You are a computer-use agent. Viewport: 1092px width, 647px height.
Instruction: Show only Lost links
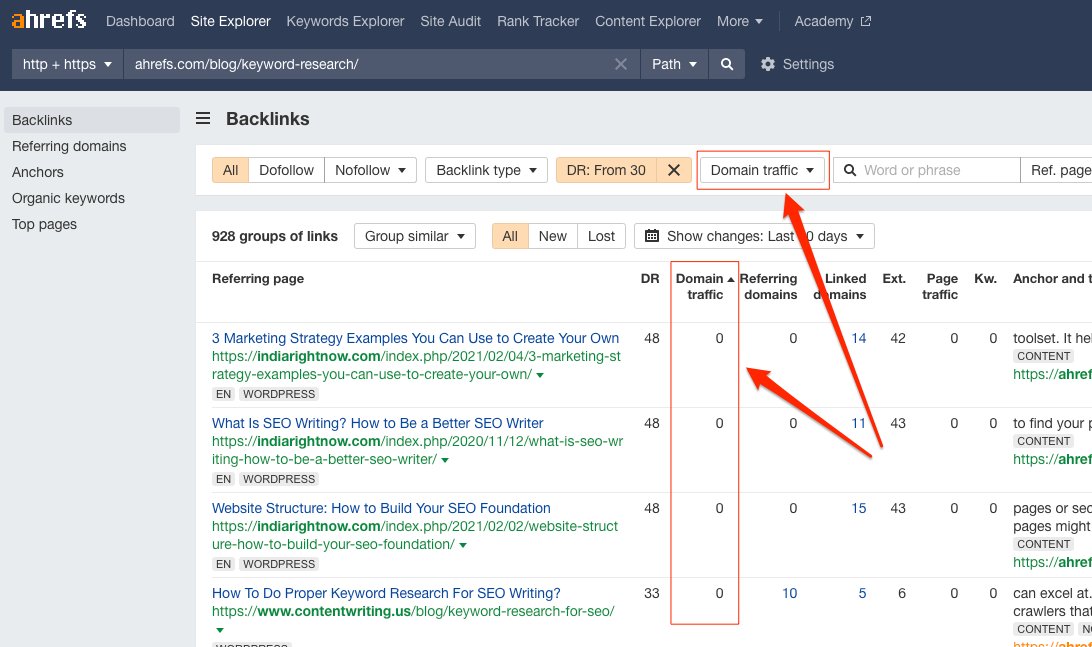pyautogui.click(x=601, y=236)
